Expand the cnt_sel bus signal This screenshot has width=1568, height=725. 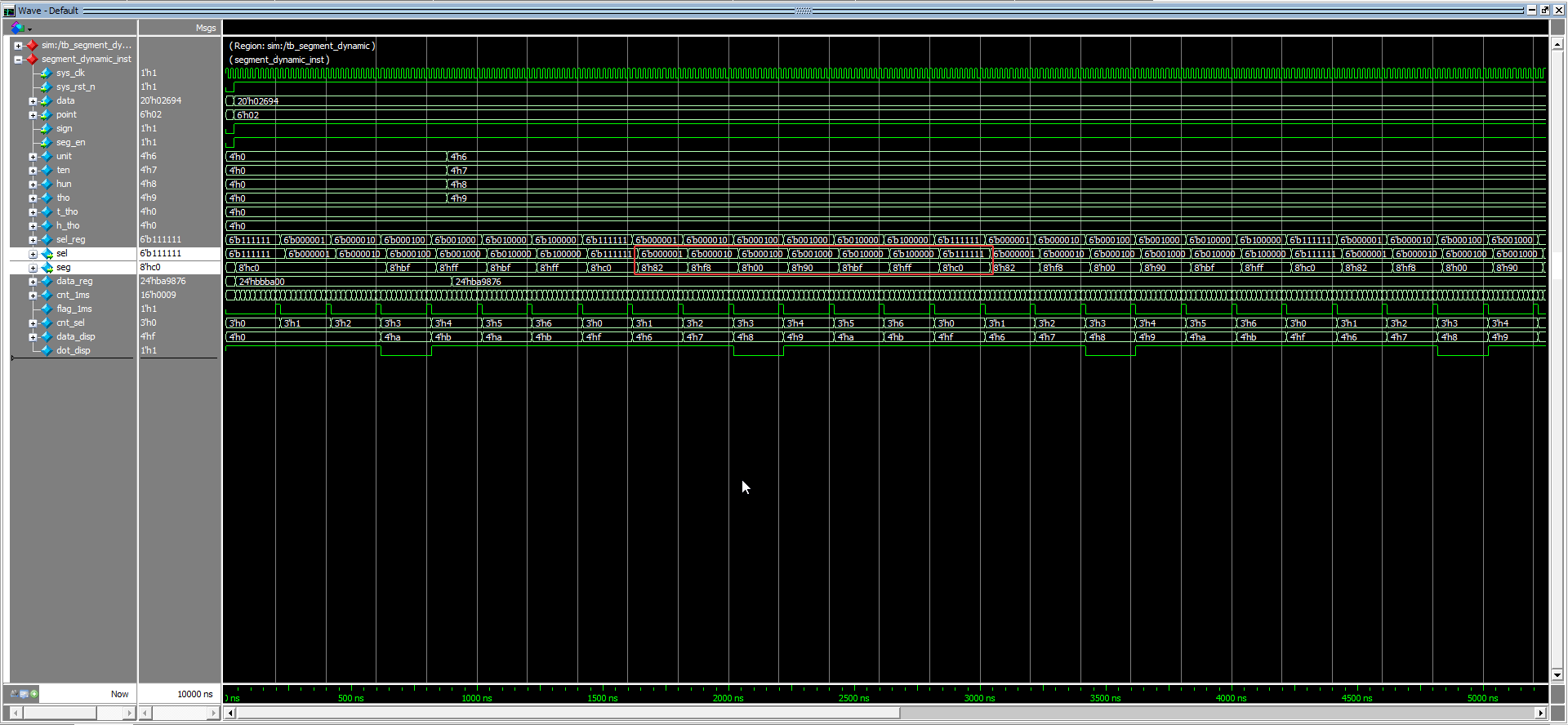pyautogui.click(x=33, y=322)
